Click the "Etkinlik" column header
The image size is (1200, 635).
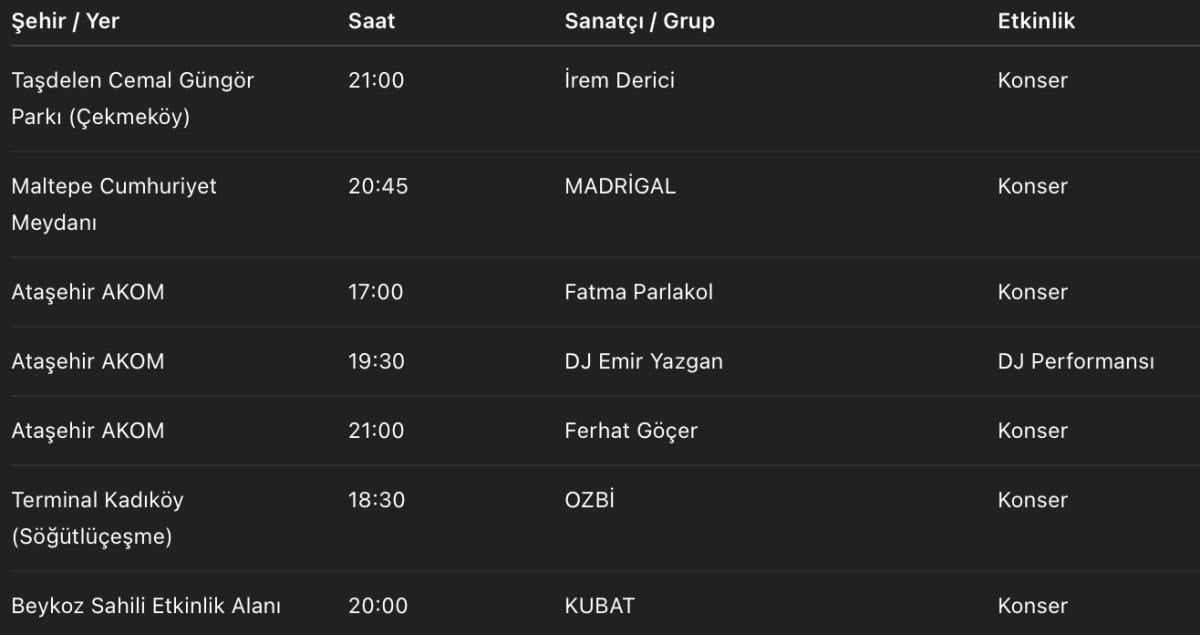(x=1036, y=21)
